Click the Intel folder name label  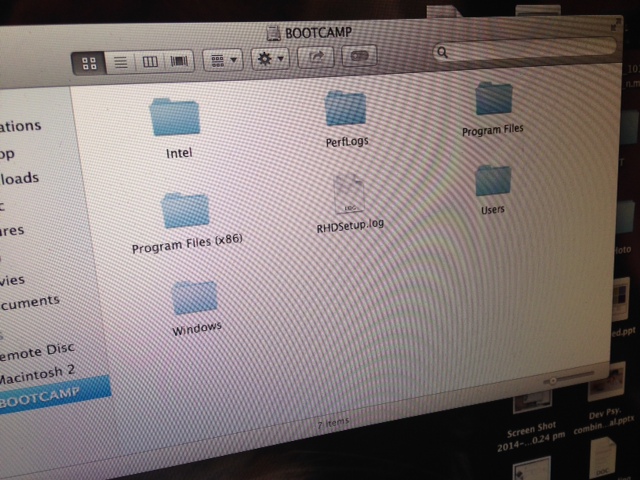pos(179,153)
